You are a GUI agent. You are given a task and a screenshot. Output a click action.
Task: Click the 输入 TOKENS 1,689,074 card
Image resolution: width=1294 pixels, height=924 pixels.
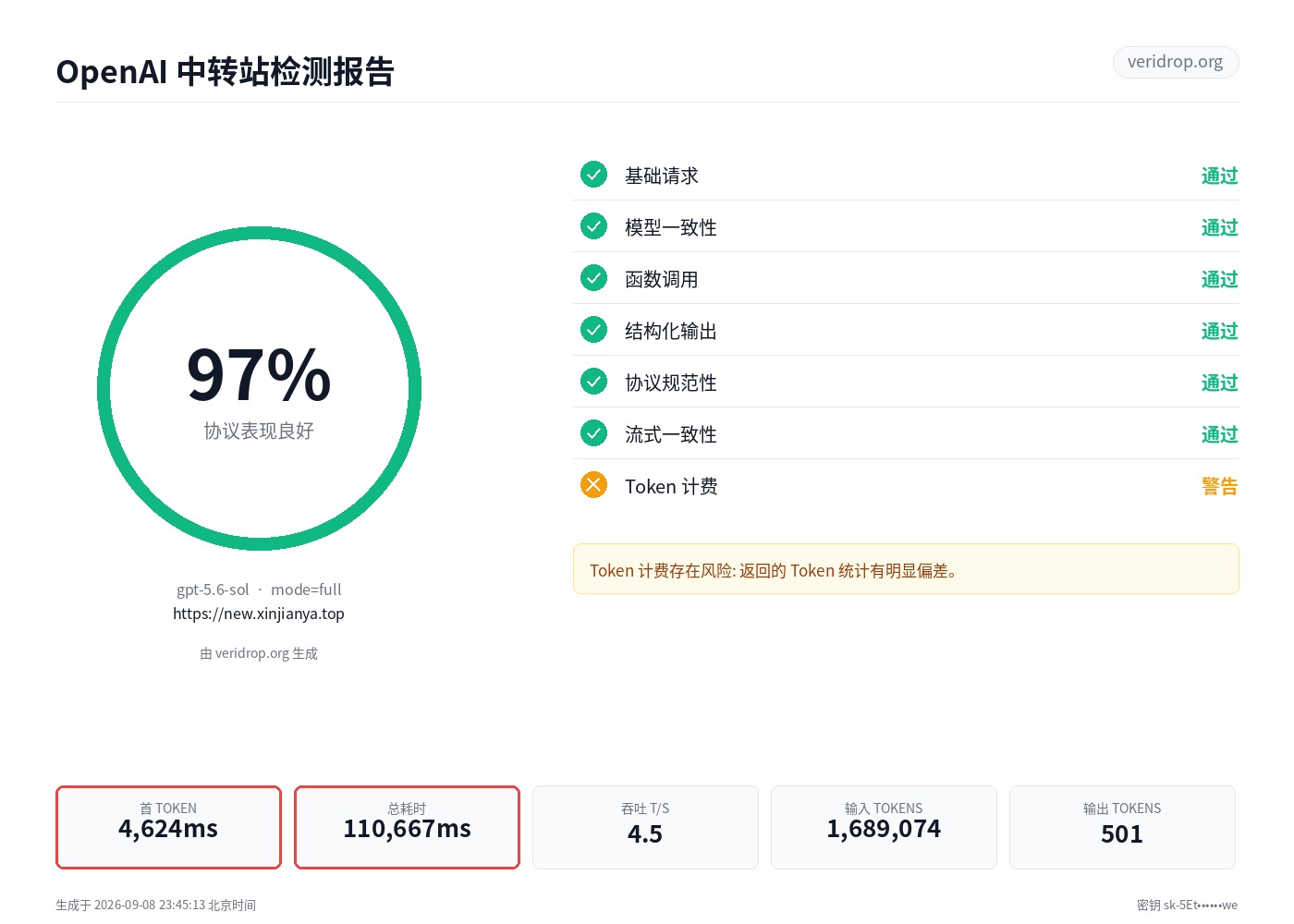[x=884, y=827]
